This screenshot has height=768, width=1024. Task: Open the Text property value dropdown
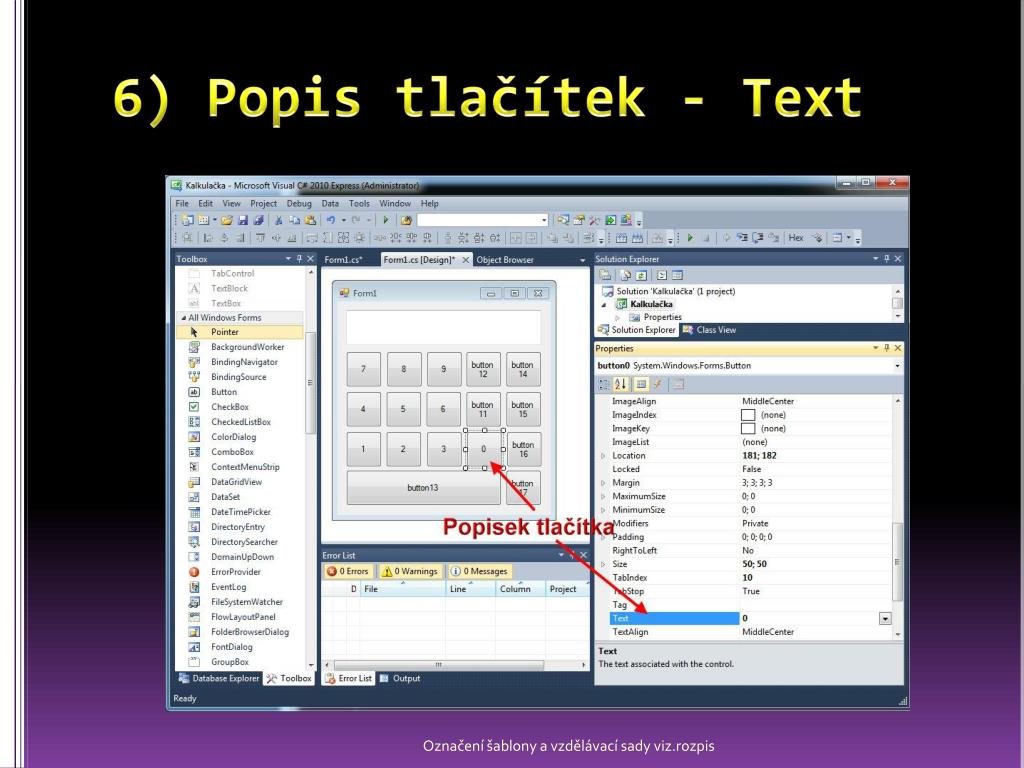point(885,618)
